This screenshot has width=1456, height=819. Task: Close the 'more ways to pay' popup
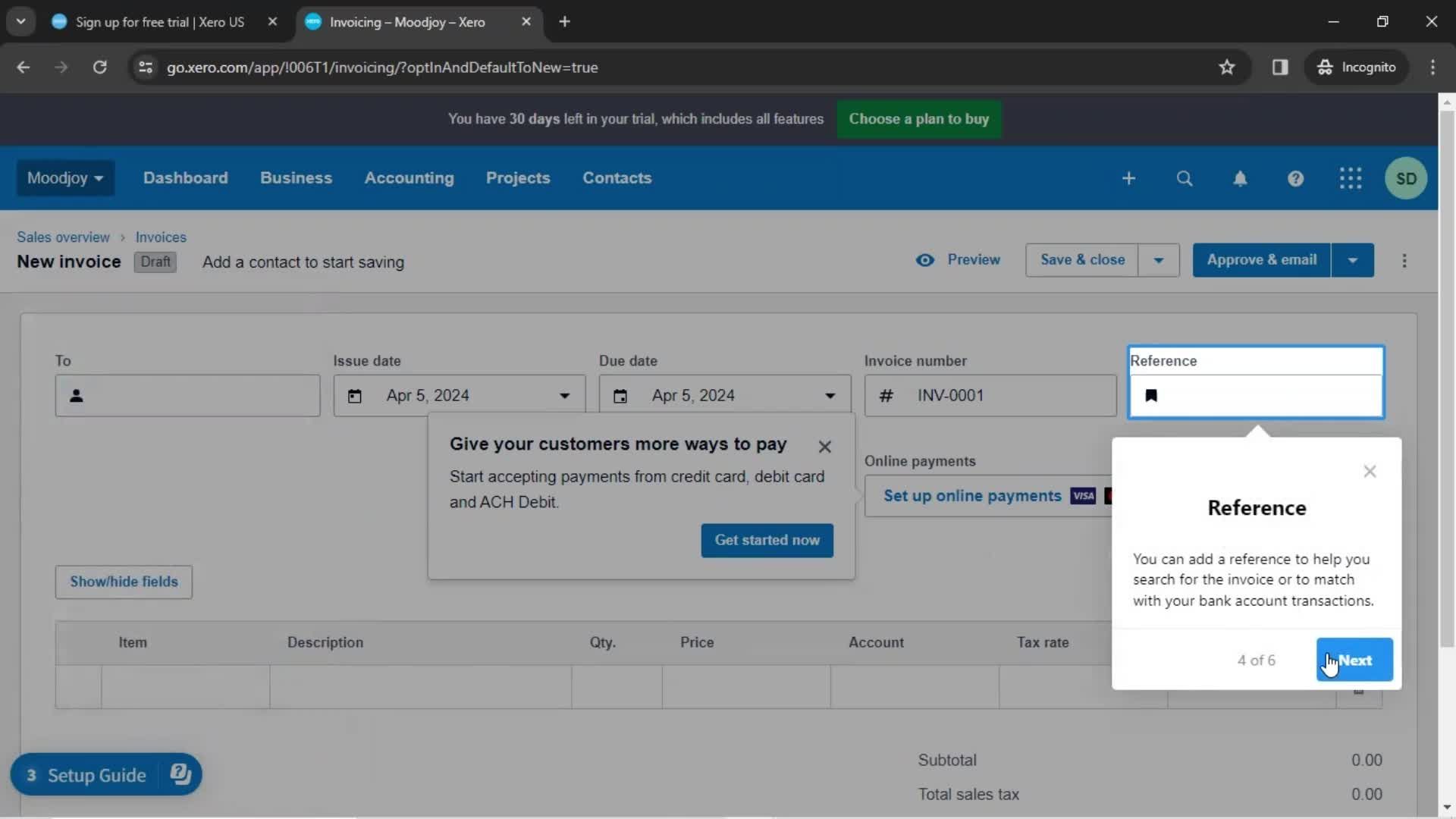click(x=825, y=447)
